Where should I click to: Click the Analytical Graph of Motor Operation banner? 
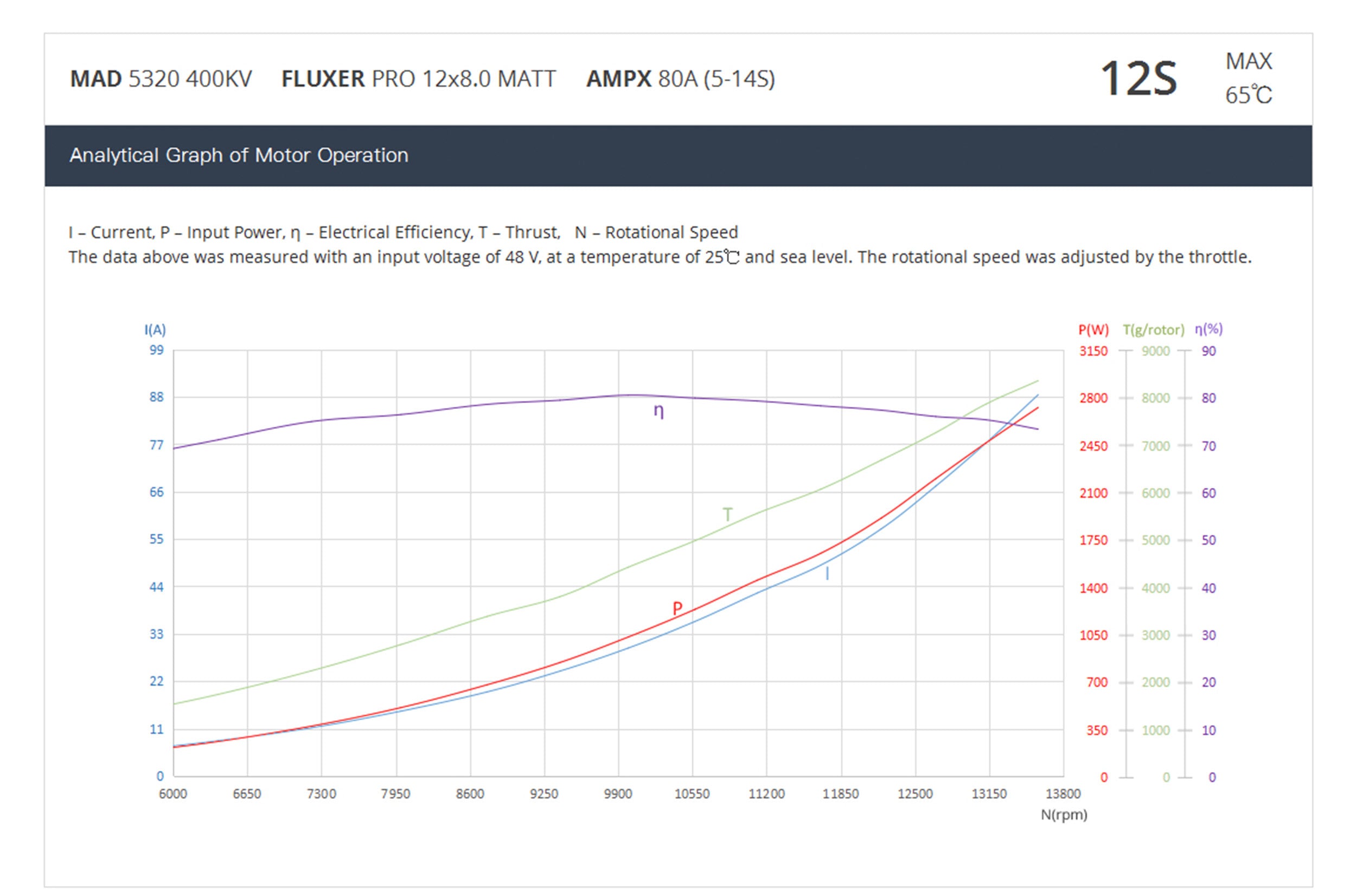coord(239,156)
